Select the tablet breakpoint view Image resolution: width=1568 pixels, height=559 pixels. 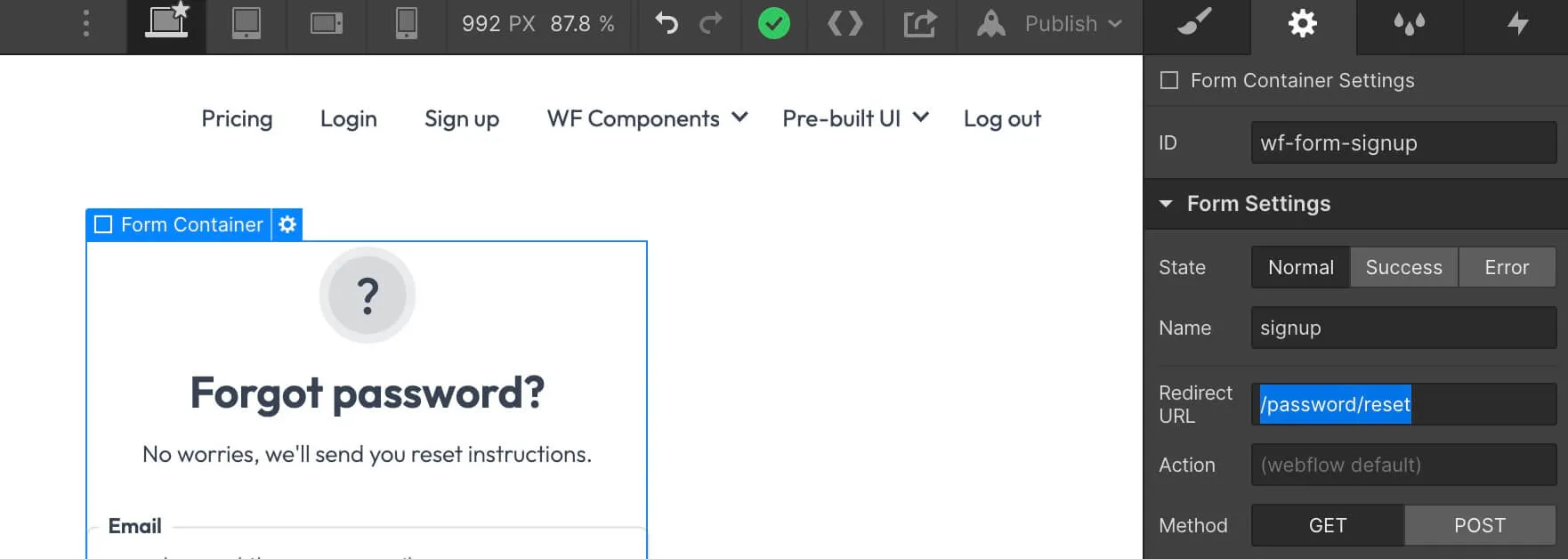click(247, 25)
